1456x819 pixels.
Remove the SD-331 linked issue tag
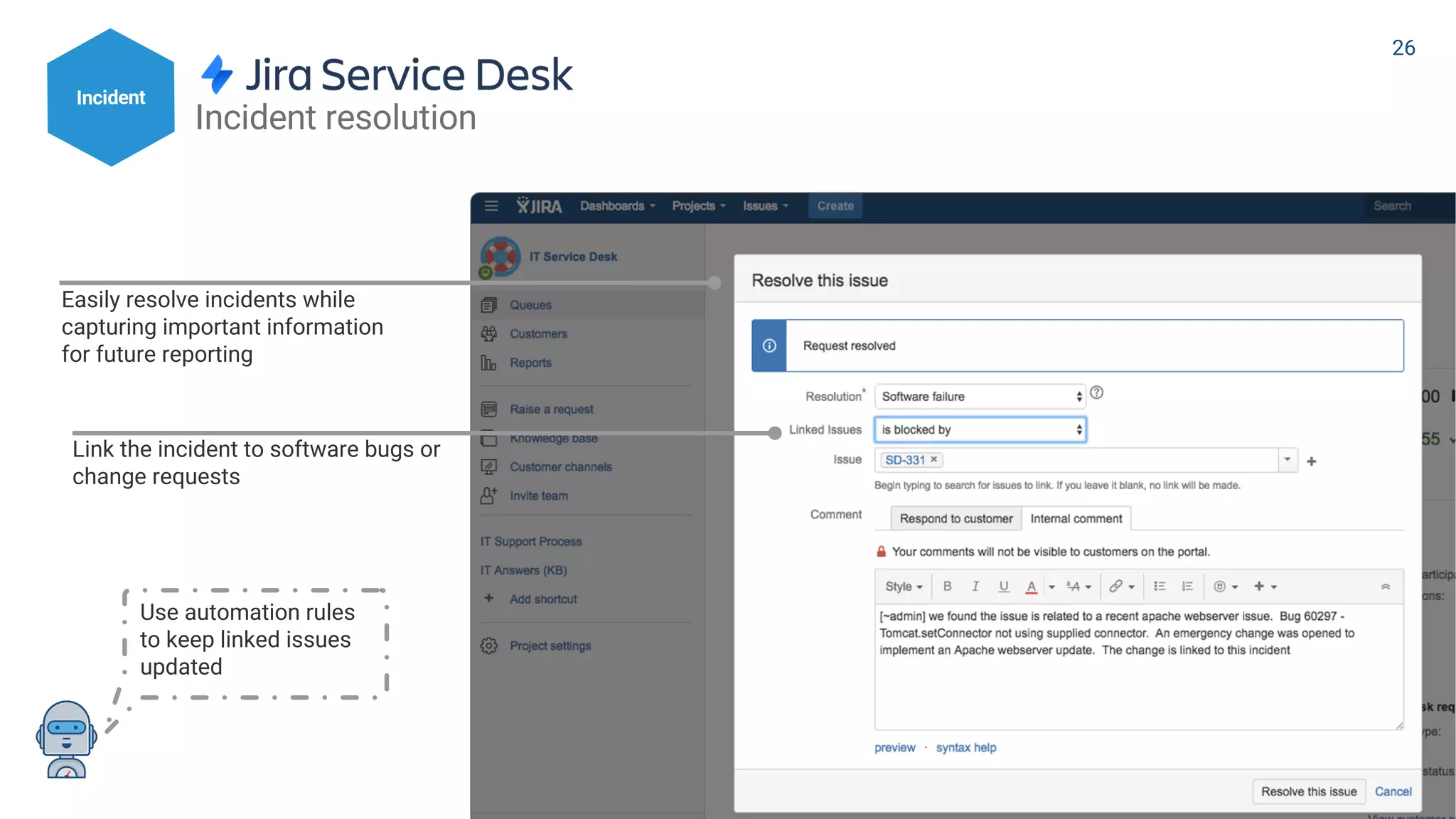click(934, 460)
